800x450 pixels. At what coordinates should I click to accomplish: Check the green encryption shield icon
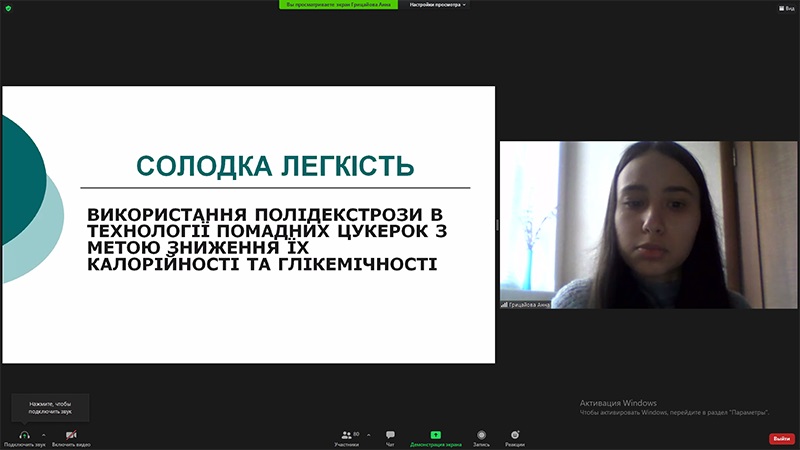tap(8, 8)
